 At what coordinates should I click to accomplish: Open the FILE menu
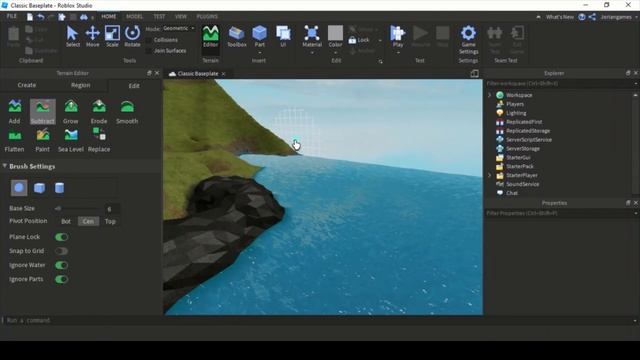[x=11, y=16]
